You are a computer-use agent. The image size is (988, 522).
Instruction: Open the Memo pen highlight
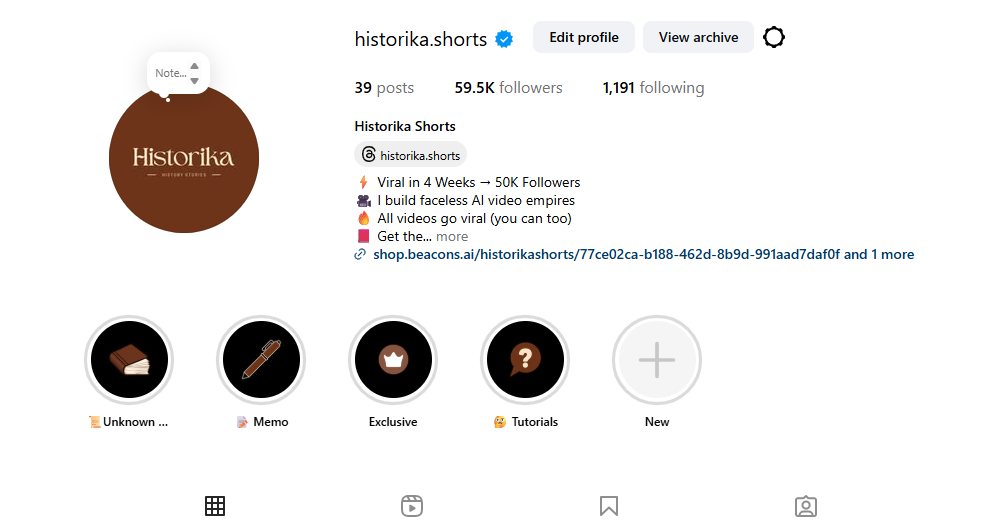[261, 360]
